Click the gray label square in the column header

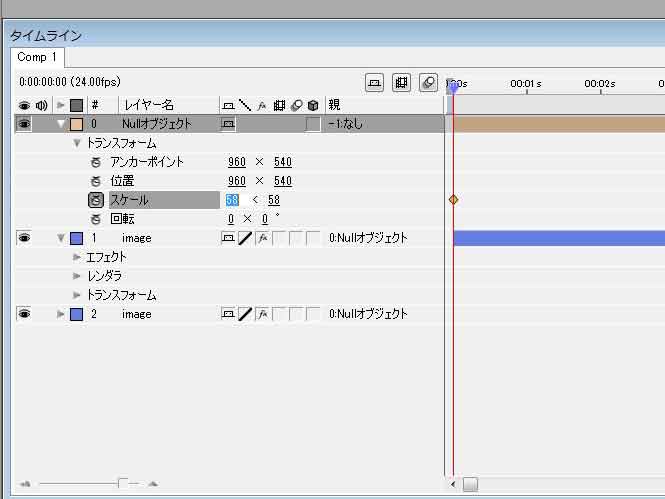[x=76, y=105]
